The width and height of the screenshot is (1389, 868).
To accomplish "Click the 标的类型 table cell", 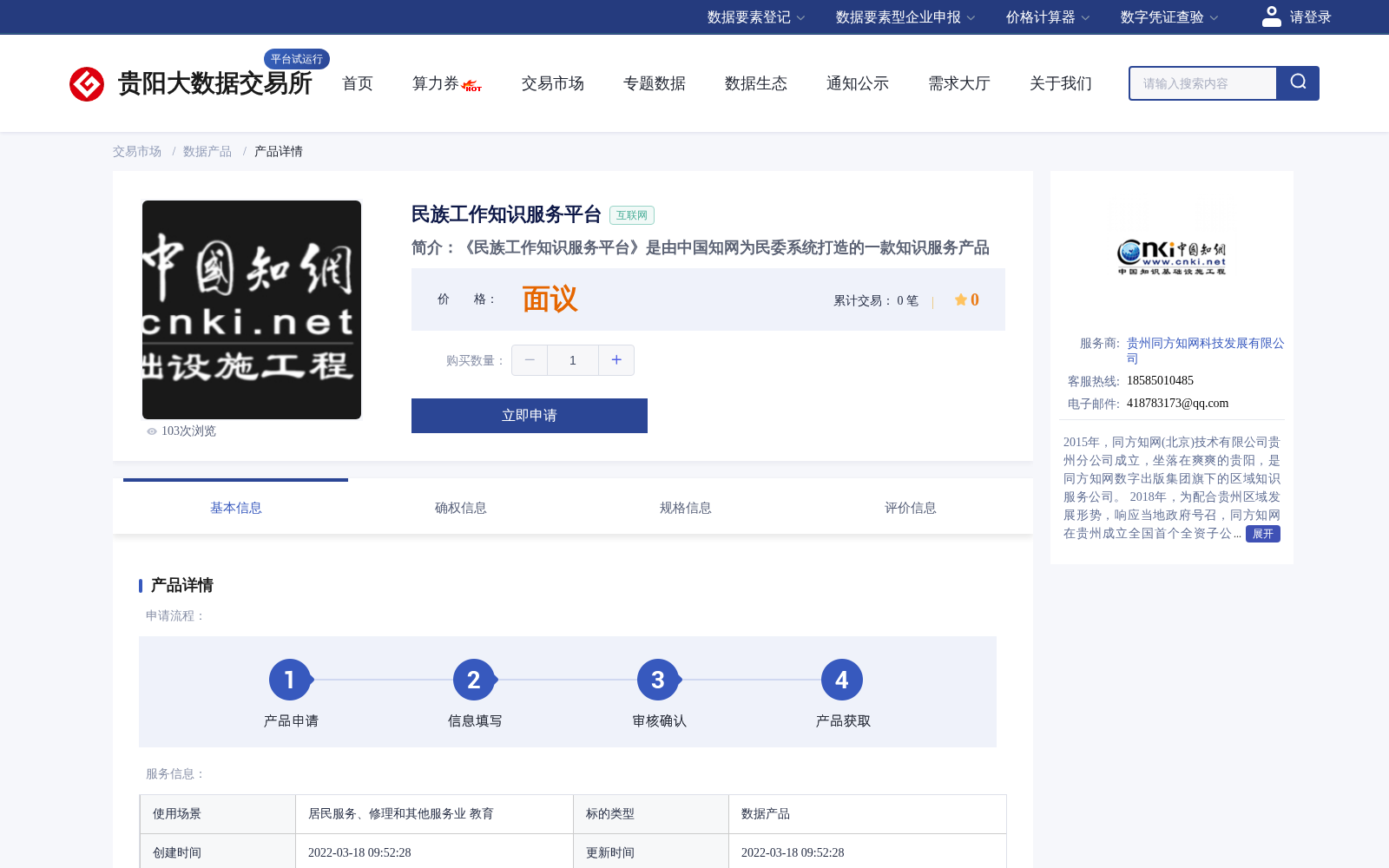I will 651,814.
